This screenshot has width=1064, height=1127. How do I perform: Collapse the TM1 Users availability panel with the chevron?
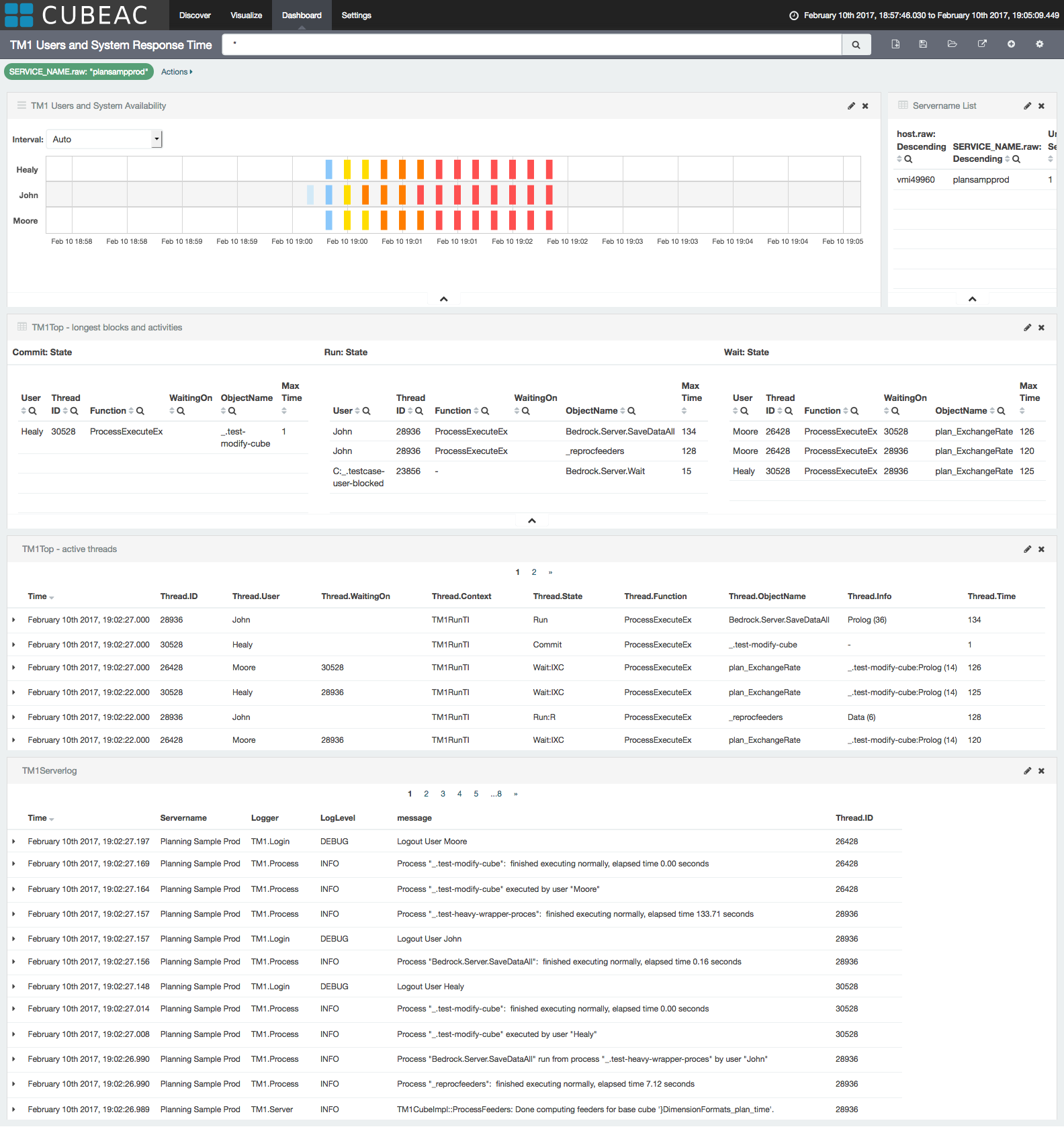(x=443, y=299)
